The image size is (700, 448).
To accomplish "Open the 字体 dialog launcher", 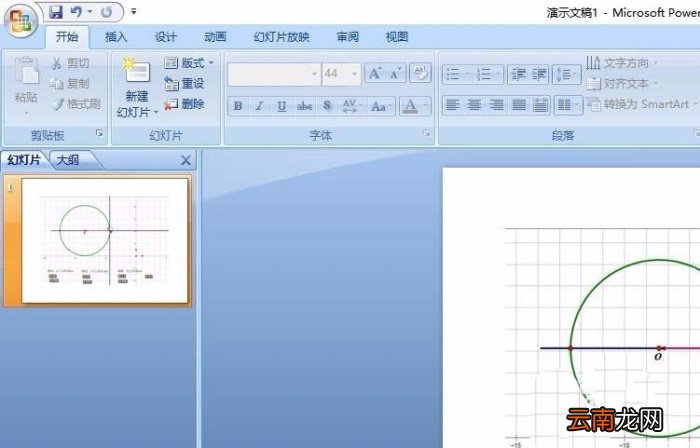I will tap(427, 133).
